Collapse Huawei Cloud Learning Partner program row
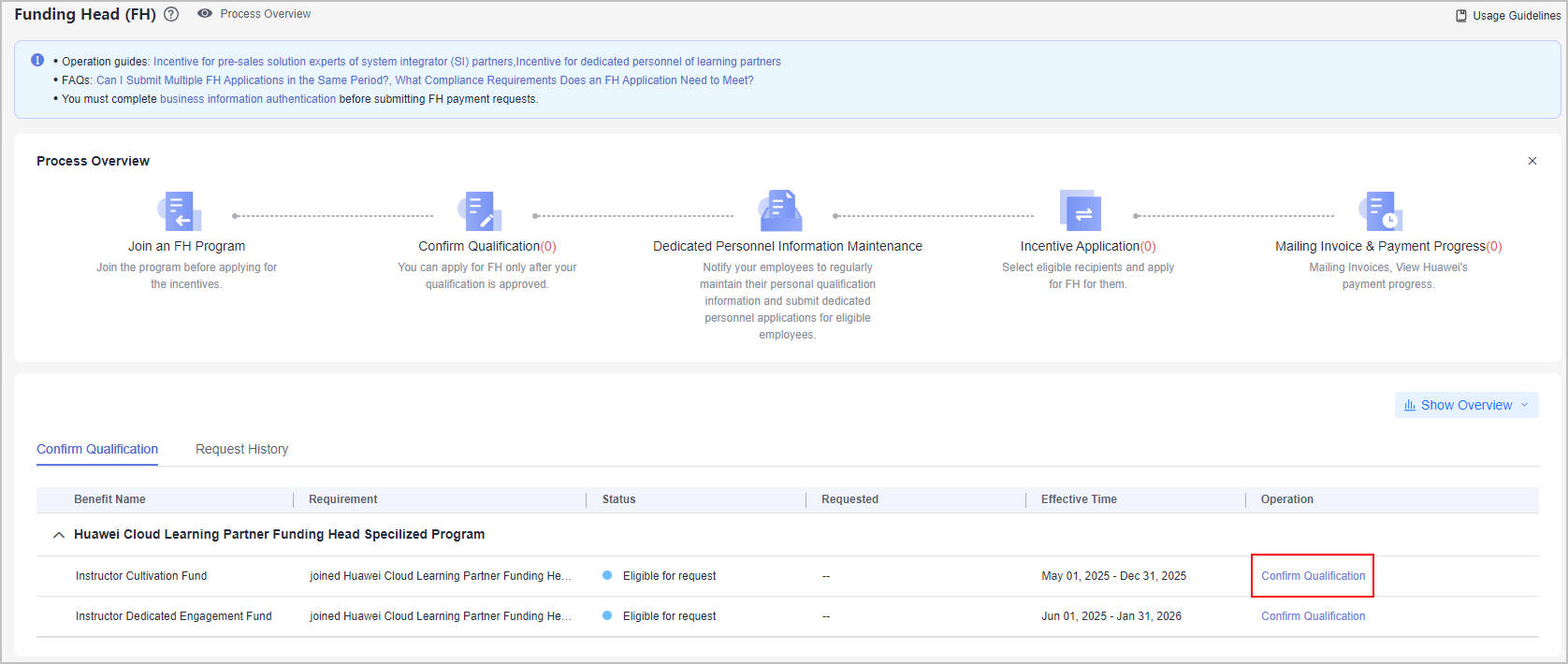1568x664 pixels. [59, 535]
